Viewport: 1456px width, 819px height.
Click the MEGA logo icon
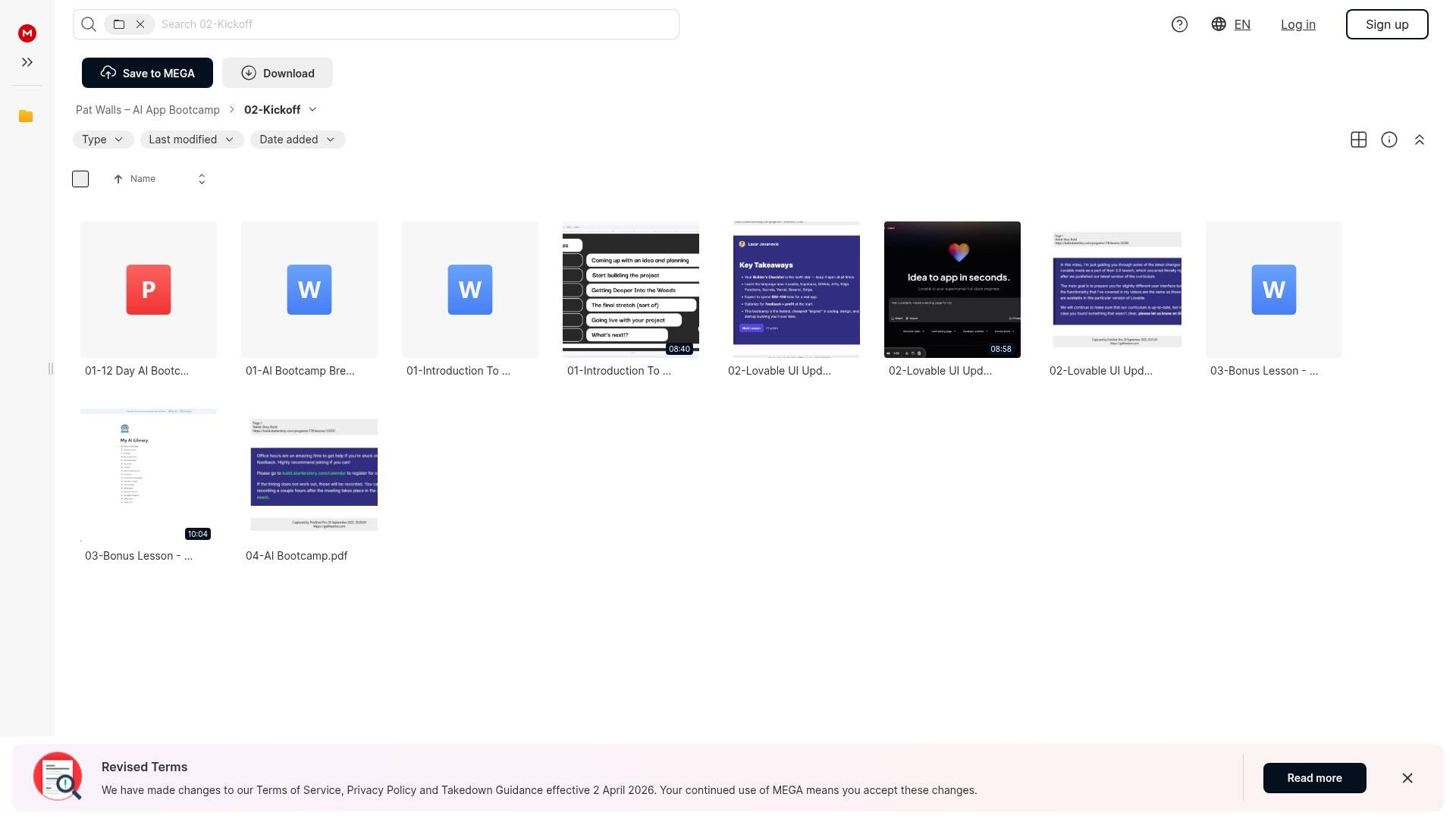27,33
